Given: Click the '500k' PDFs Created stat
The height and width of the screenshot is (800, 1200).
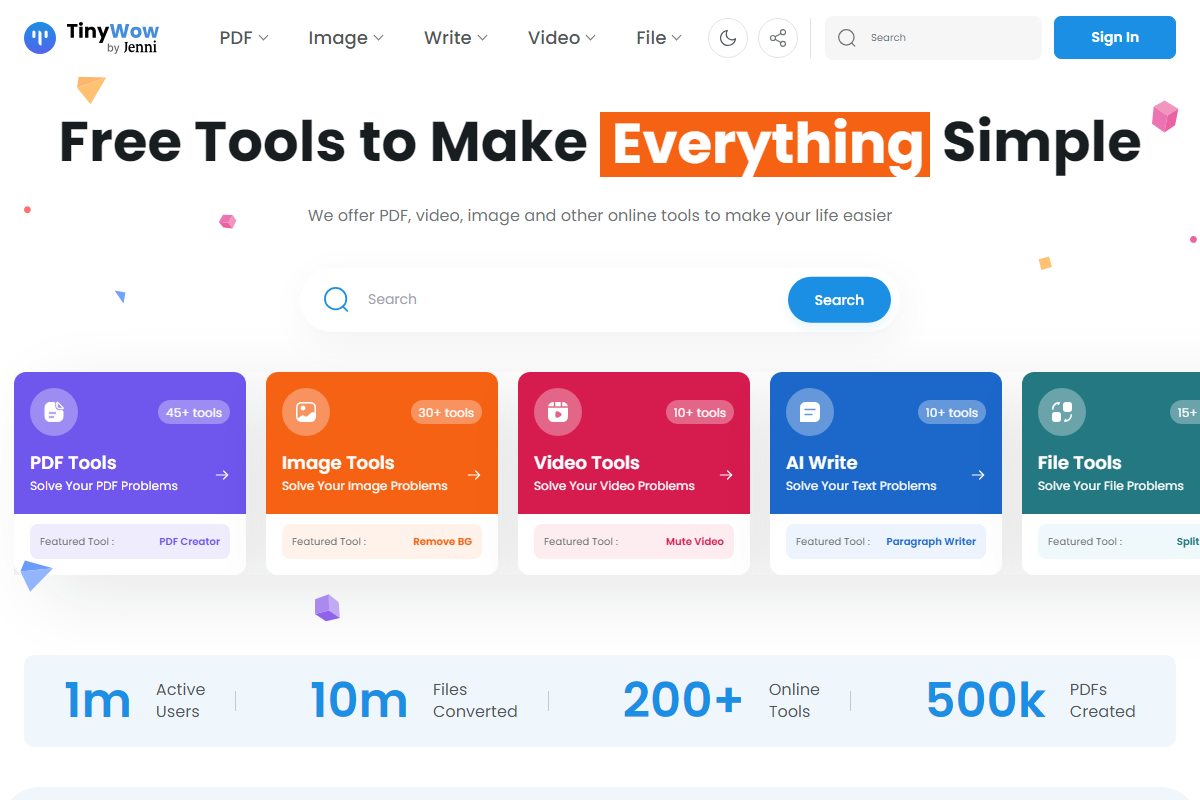Looking at the screenshot, I should (x=986, y=701).
